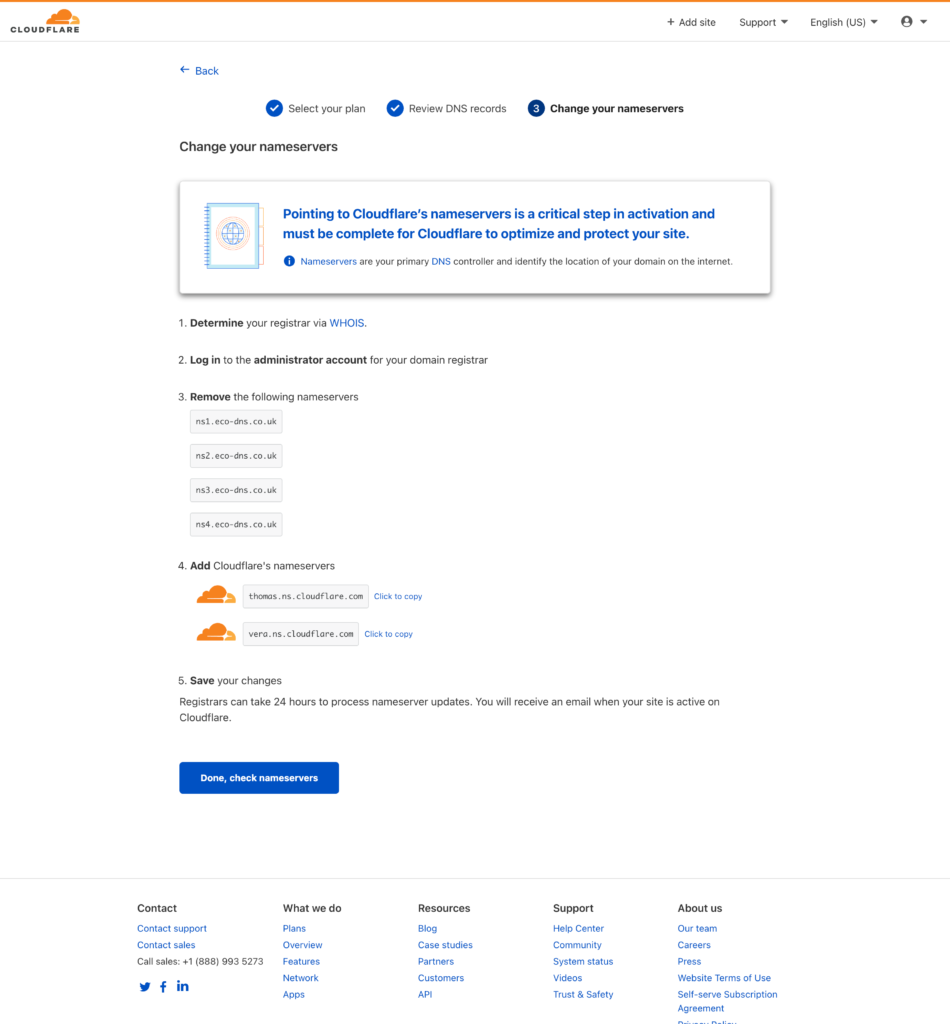Open Cloudflare's Twitter page via footer icon
Viewport: 950px width, 1024px height.
pyautogui.click(x=144, y=986)
